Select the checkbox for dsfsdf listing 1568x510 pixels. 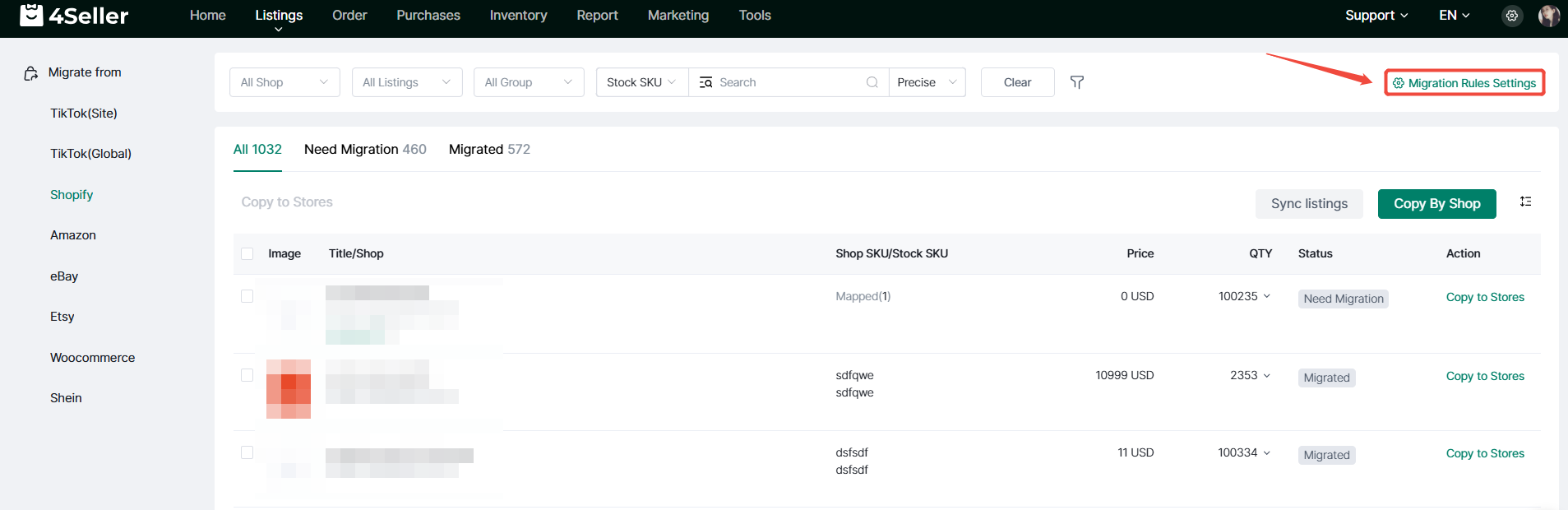(x=247, y=452)
